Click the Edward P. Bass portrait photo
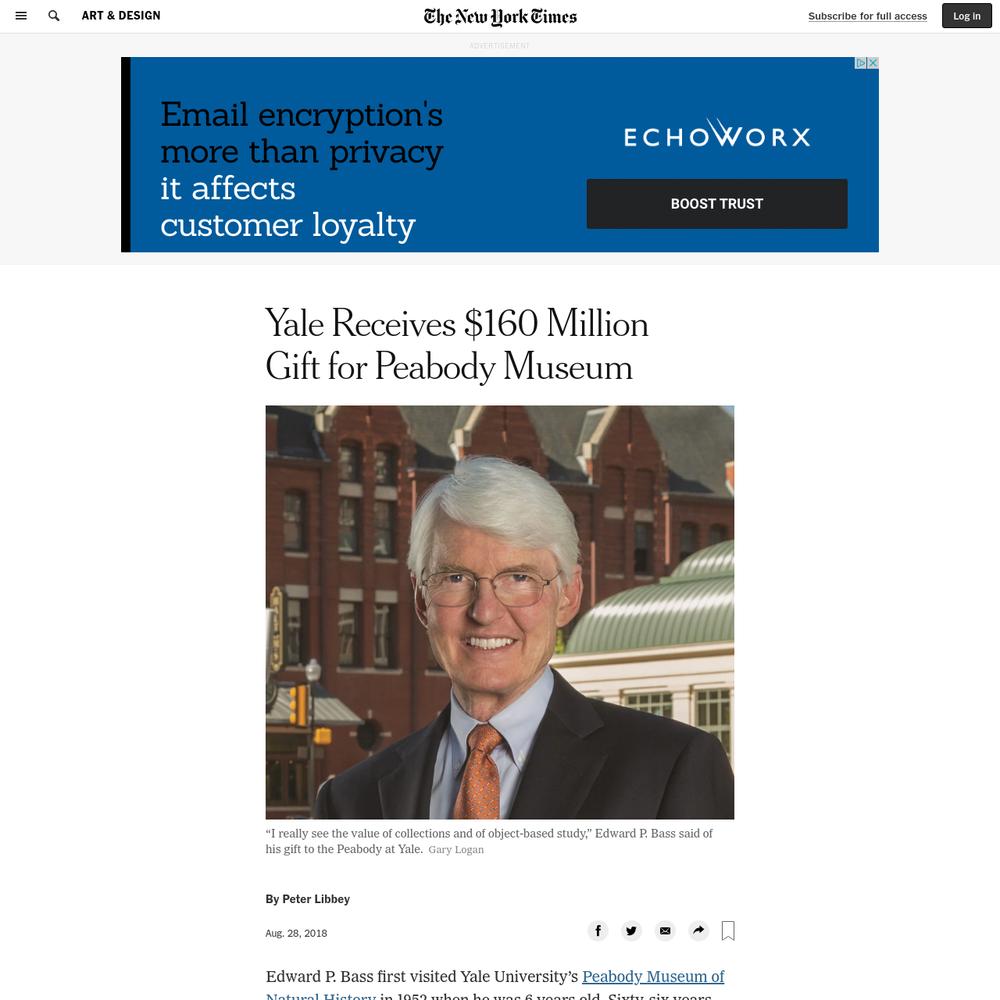The width and height of the screenshot is (1000, 1000). [500, 612]
